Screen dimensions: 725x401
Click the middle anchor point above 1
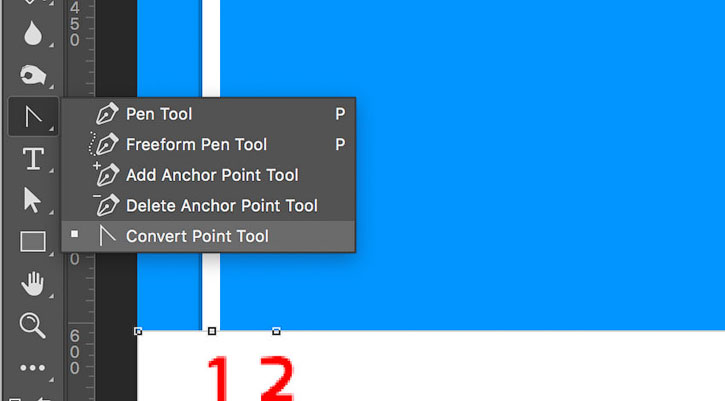212,331
